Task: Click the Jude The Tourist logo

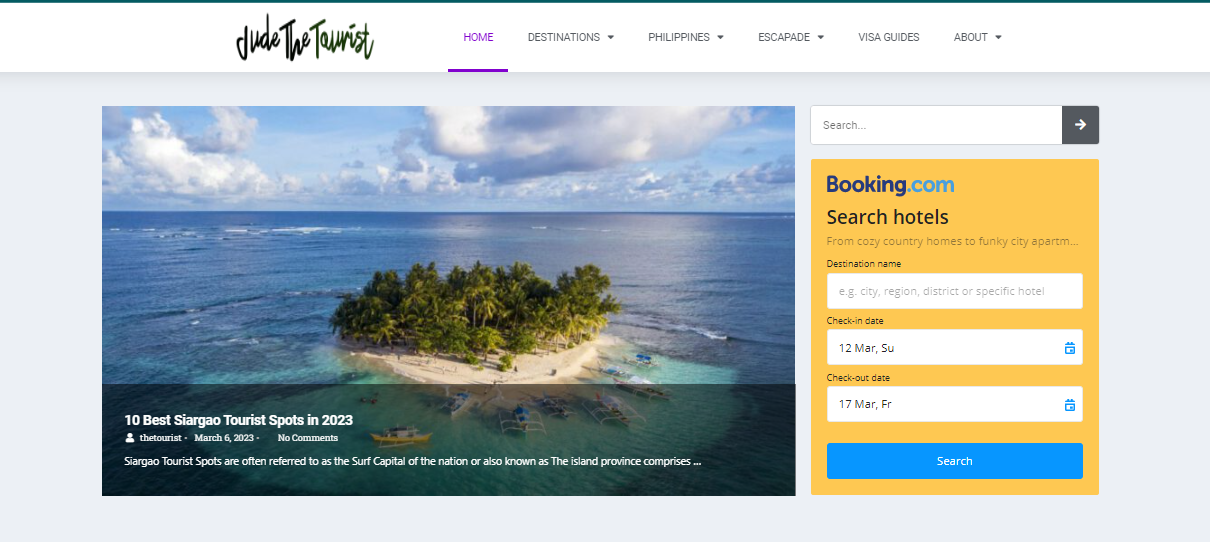Action: [304, 38]
